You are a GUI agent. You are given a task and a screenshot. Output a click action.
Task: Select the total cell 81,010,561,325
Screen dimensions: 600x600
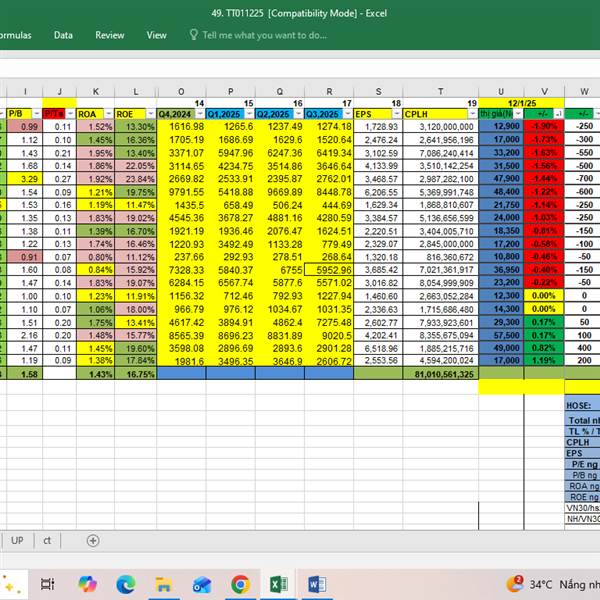click(440, 374)
